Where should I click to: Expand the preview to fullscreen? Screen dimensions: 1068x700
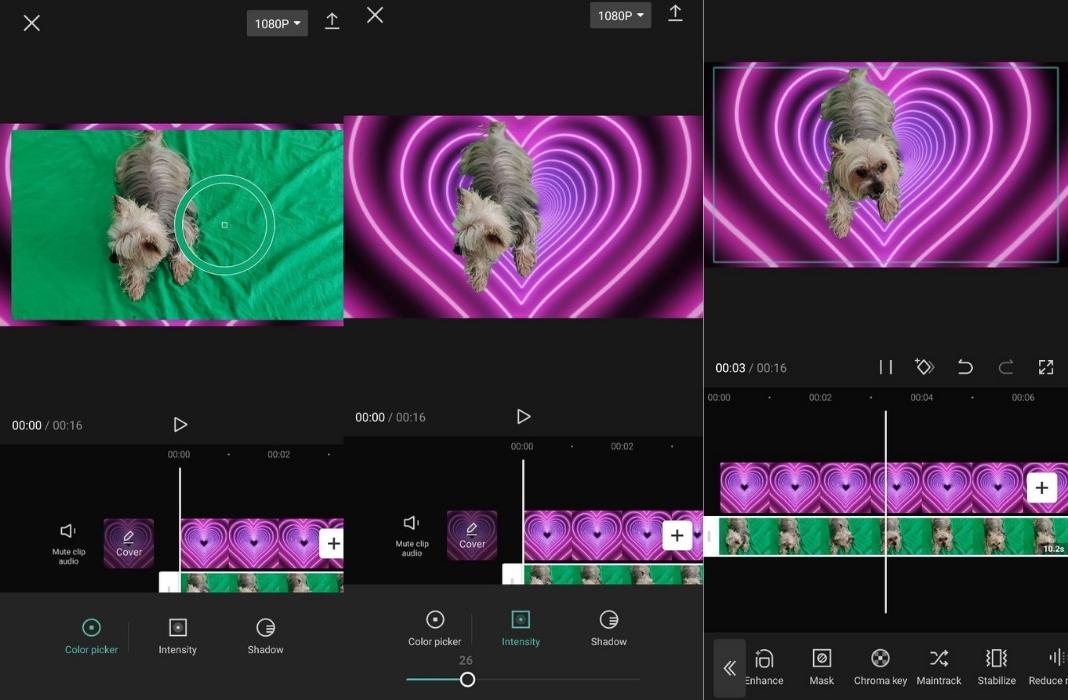pos(1045,367)
